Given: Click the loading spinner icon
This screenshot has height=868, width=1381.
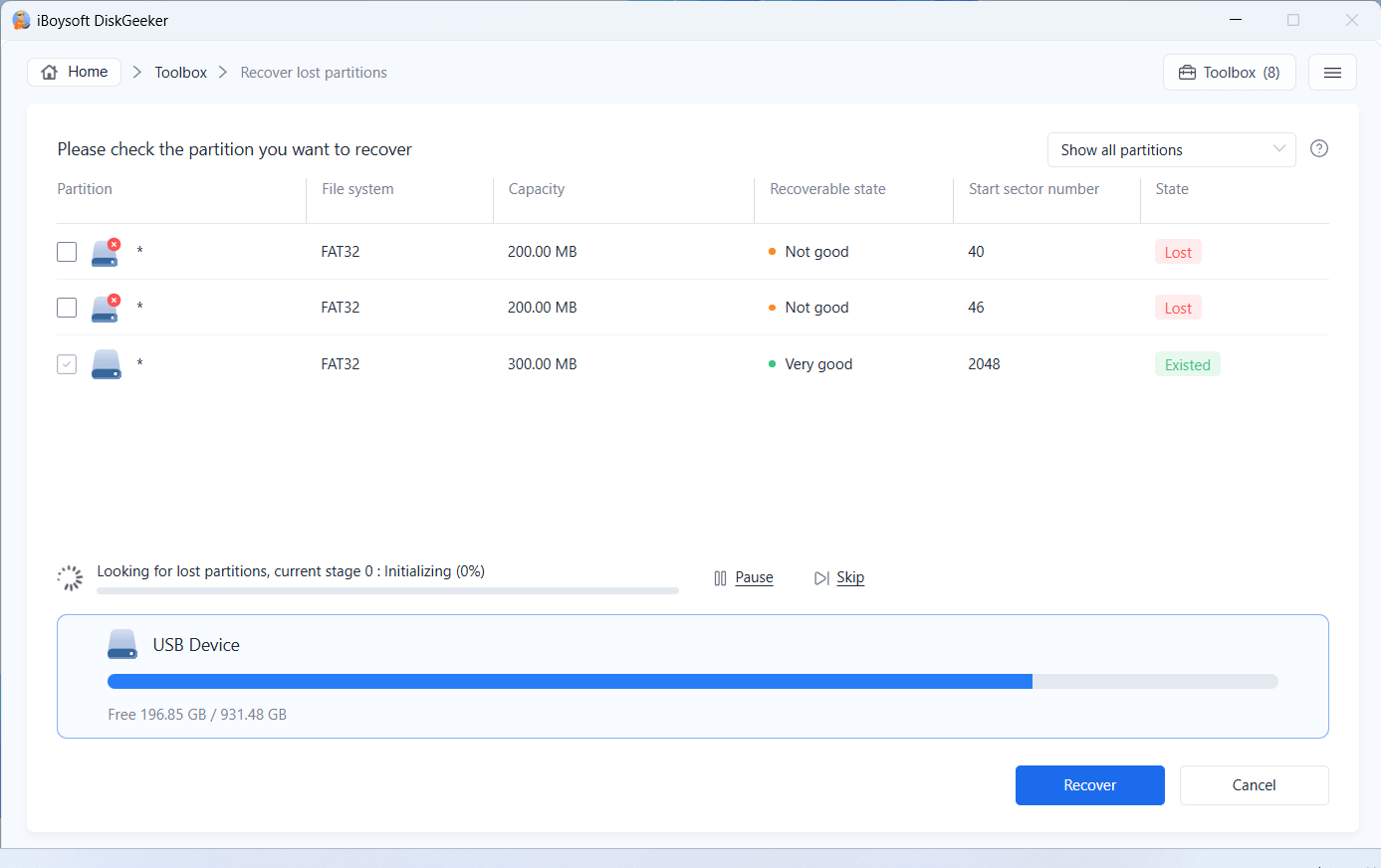Looking at the screenshot, I should pyautogui.click(x=70, y=578).
